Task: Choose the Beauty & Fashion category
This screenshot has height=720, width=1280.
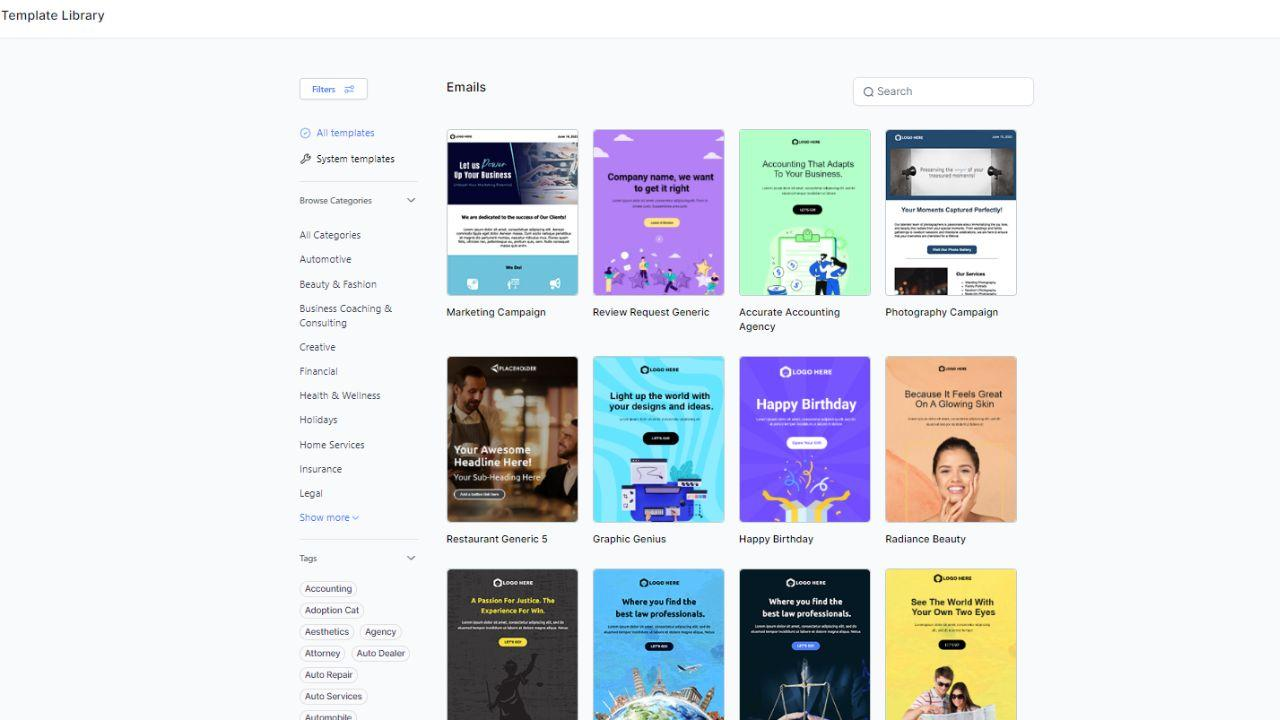Action: click(338, 284)
